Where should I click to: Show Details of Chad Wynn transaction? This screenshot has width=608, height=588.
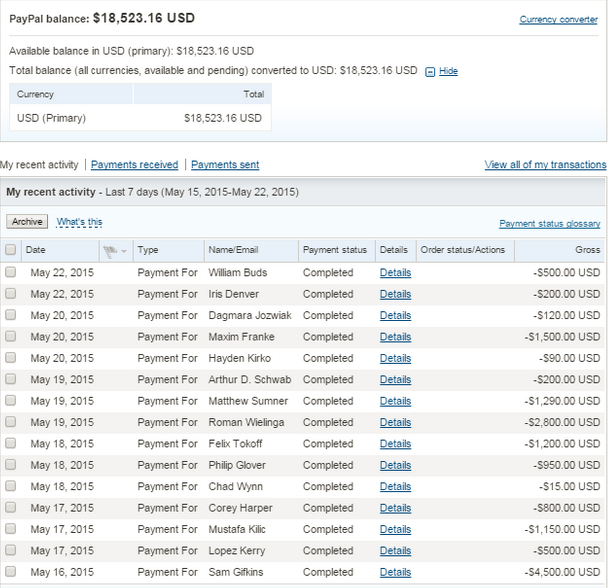[395, 487]
